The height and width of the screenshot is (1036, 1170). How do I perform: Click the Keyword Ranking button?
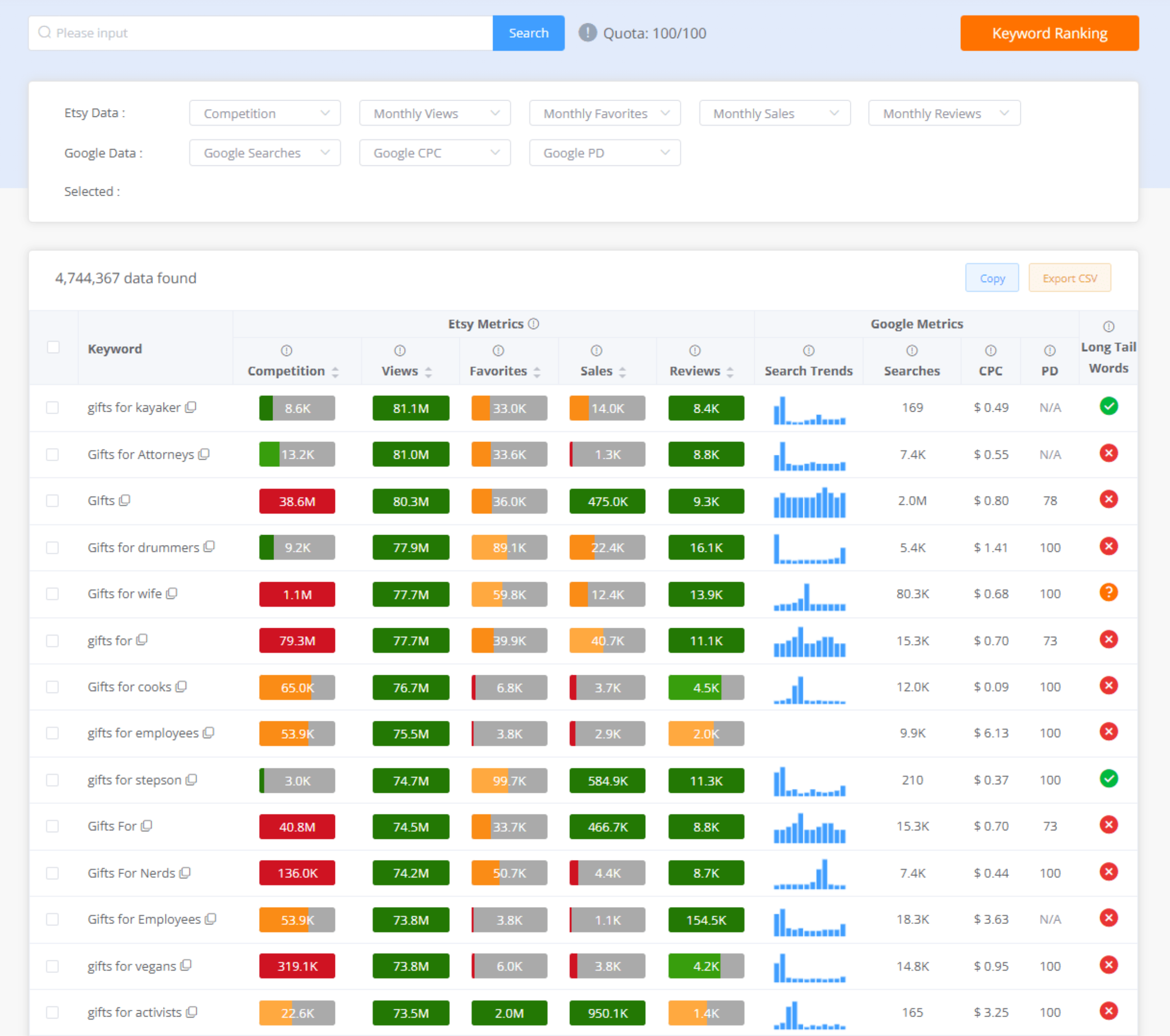(x=1049, y=33)
